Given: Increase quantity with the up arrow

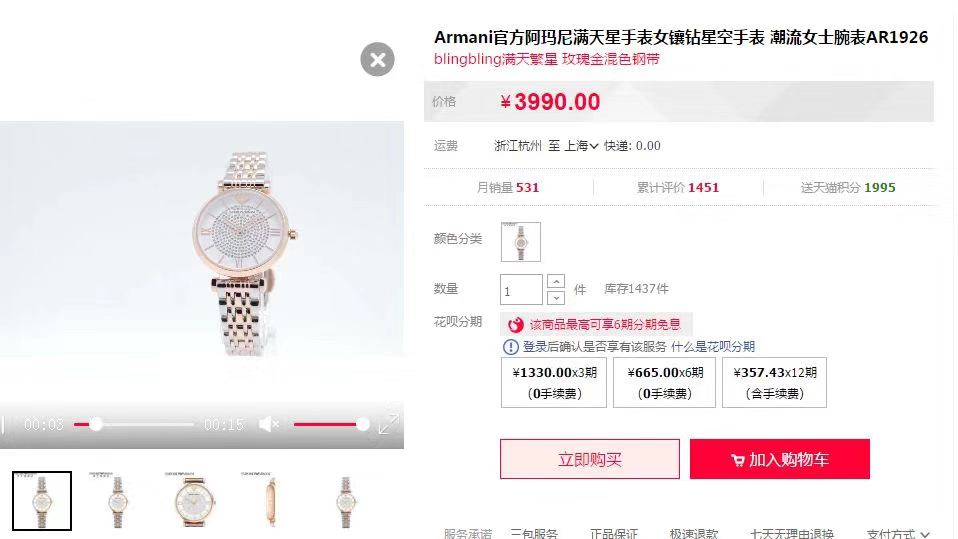Looking at the screenshot, I should (x=555, y=281).
